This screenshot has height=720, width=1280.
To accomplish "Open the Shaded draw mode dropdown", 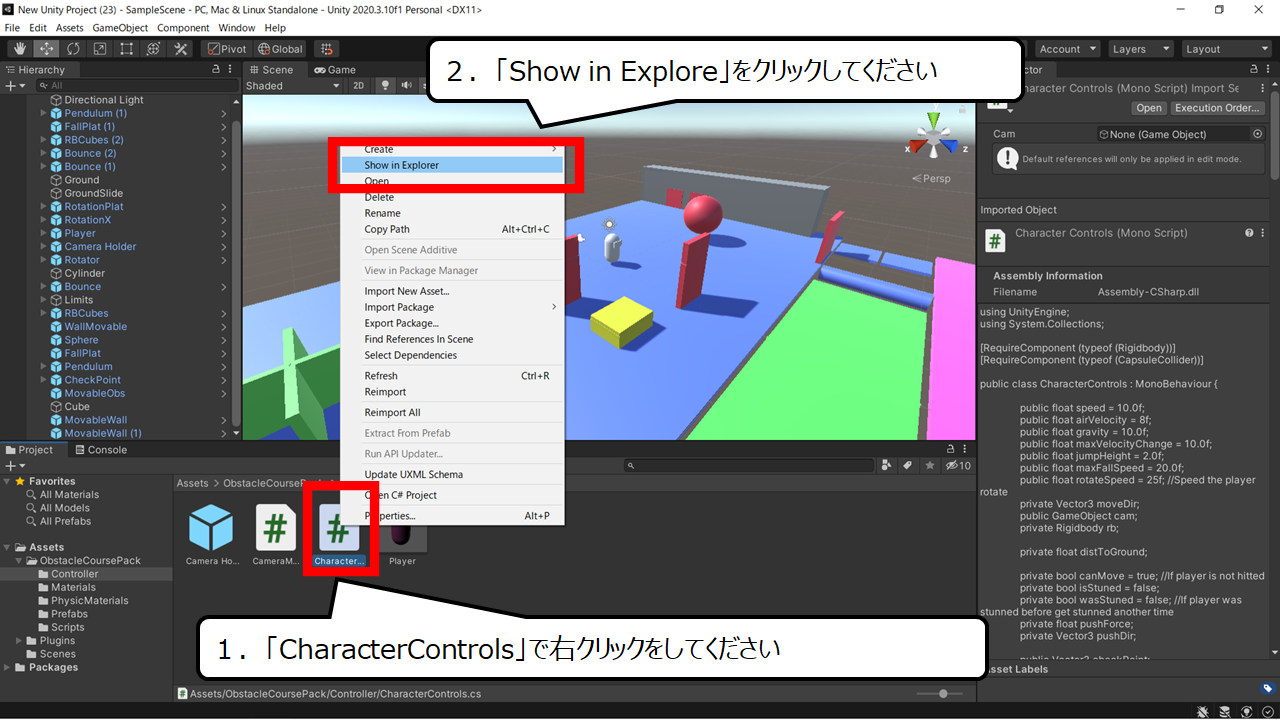I will pos(294,86).
